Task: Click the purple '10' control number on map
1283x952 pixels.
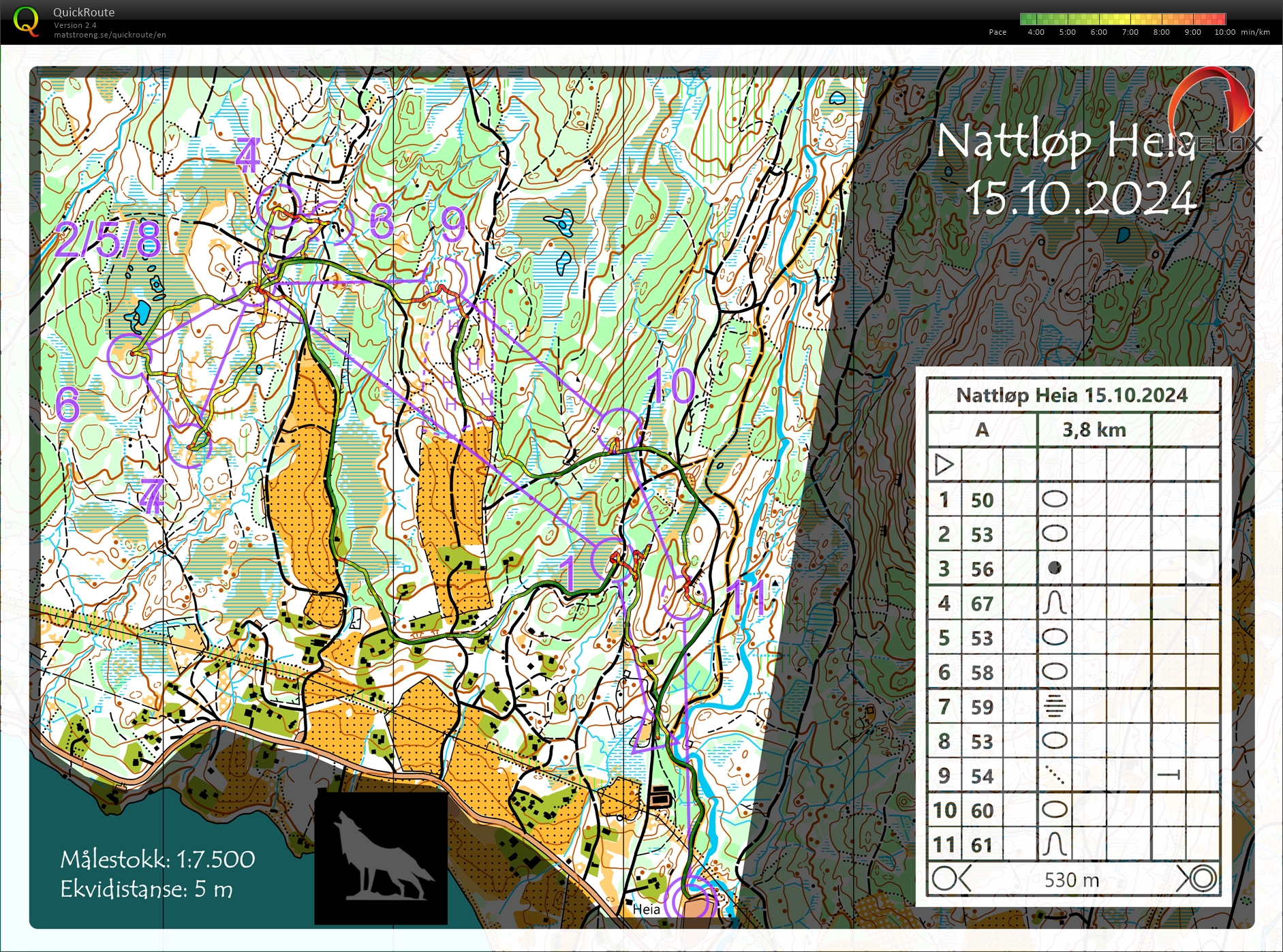Action: pos(671,386)
